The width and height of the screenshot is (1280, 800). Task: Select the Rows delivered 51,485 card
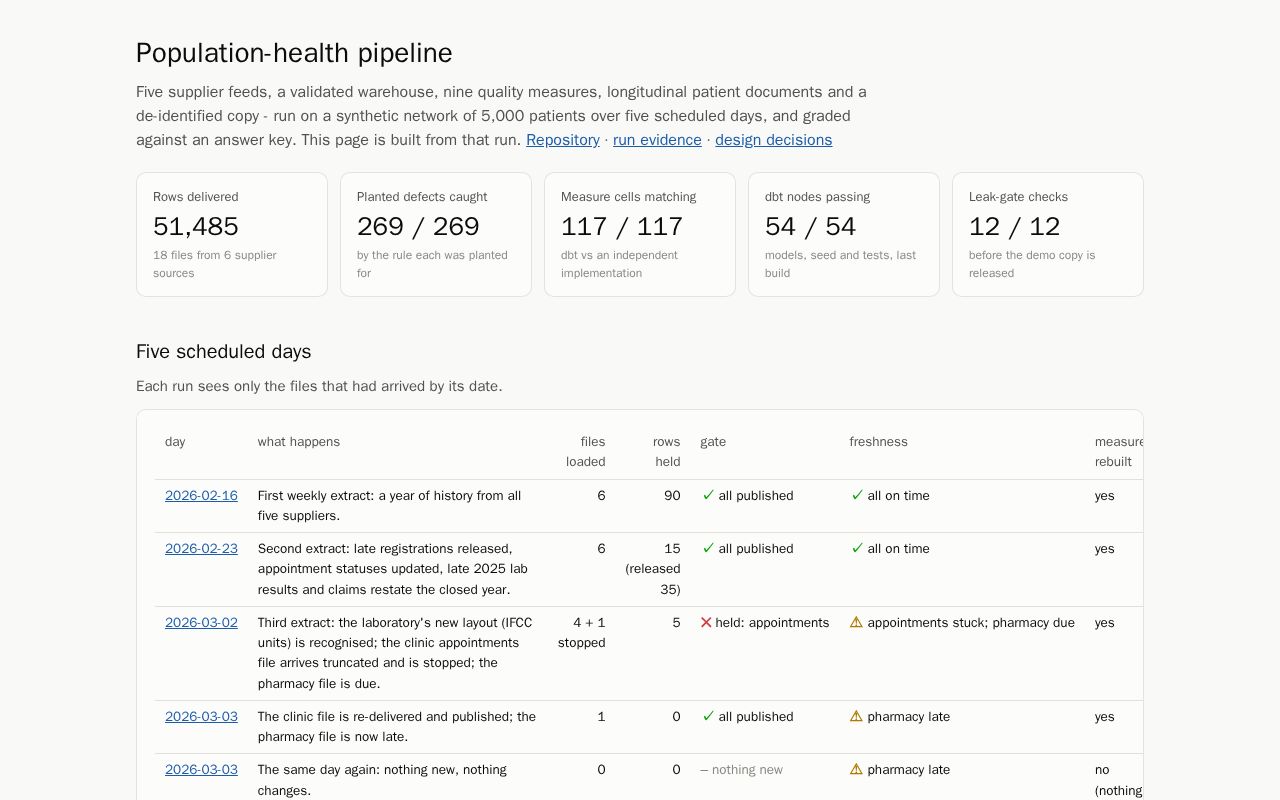(x=232, y=235)
